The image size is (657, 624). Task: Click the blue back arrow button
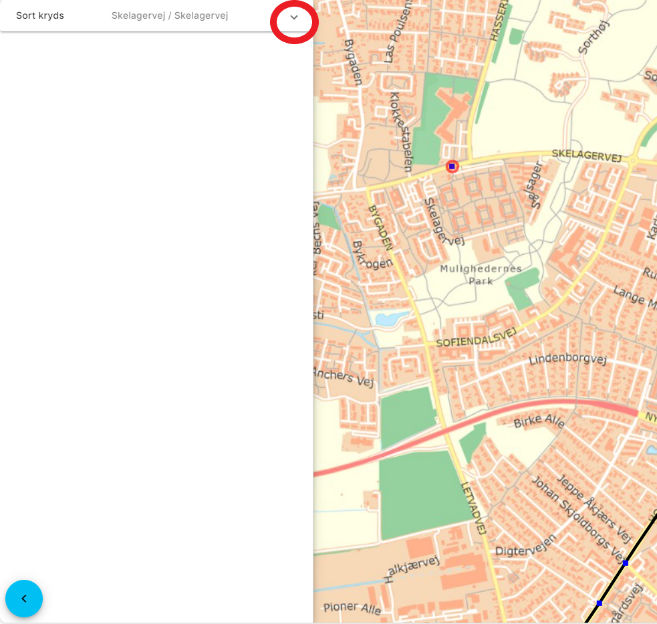[24, 598]
